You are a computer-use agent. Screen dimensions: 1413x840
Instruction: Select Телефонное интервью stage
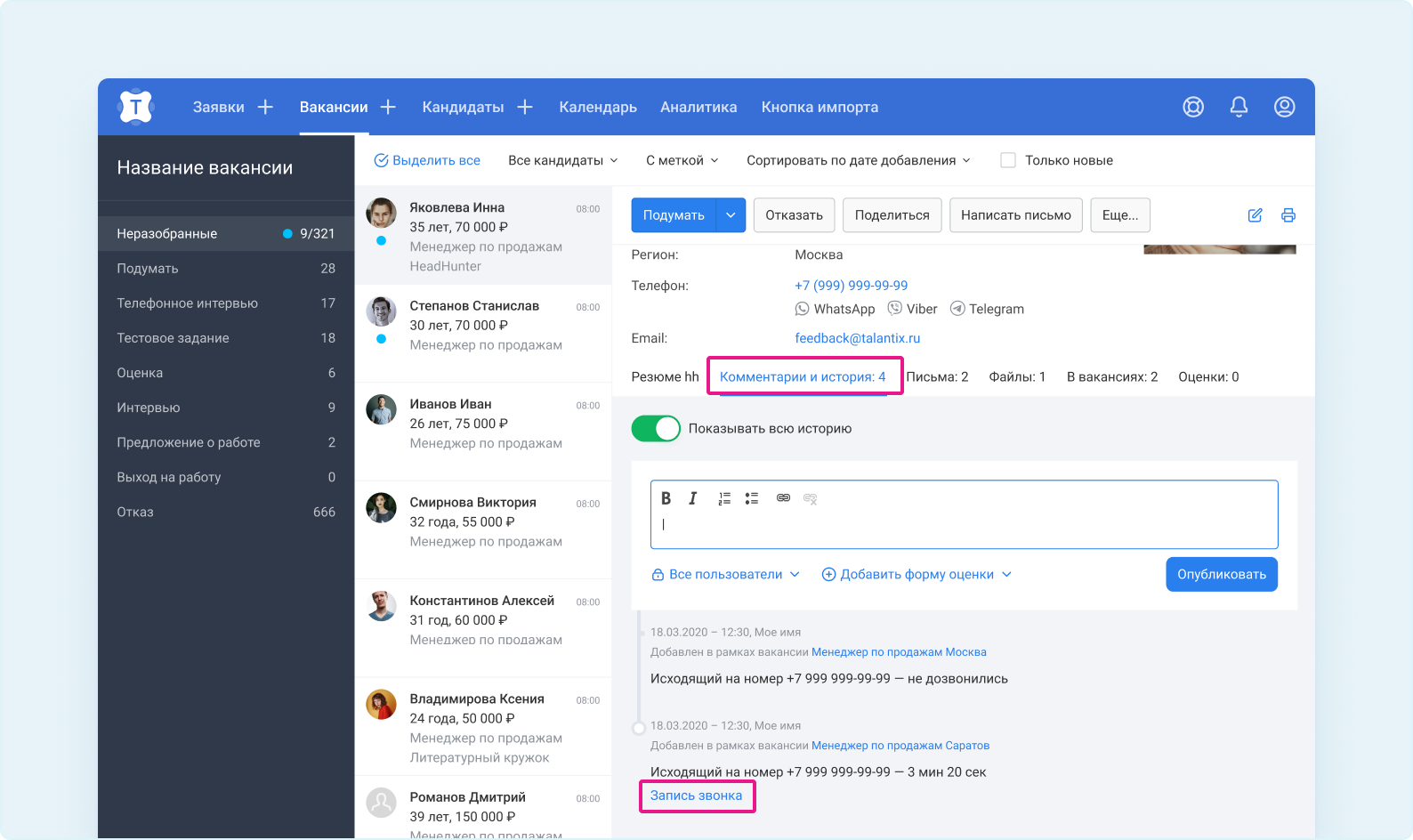[226, 303]
